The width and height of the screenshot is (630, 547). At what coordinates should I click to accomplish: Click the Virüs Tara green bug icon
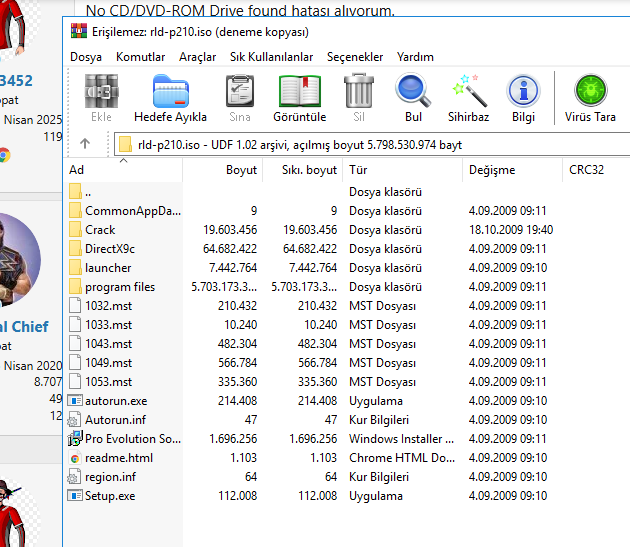click(x=590, y=90)
